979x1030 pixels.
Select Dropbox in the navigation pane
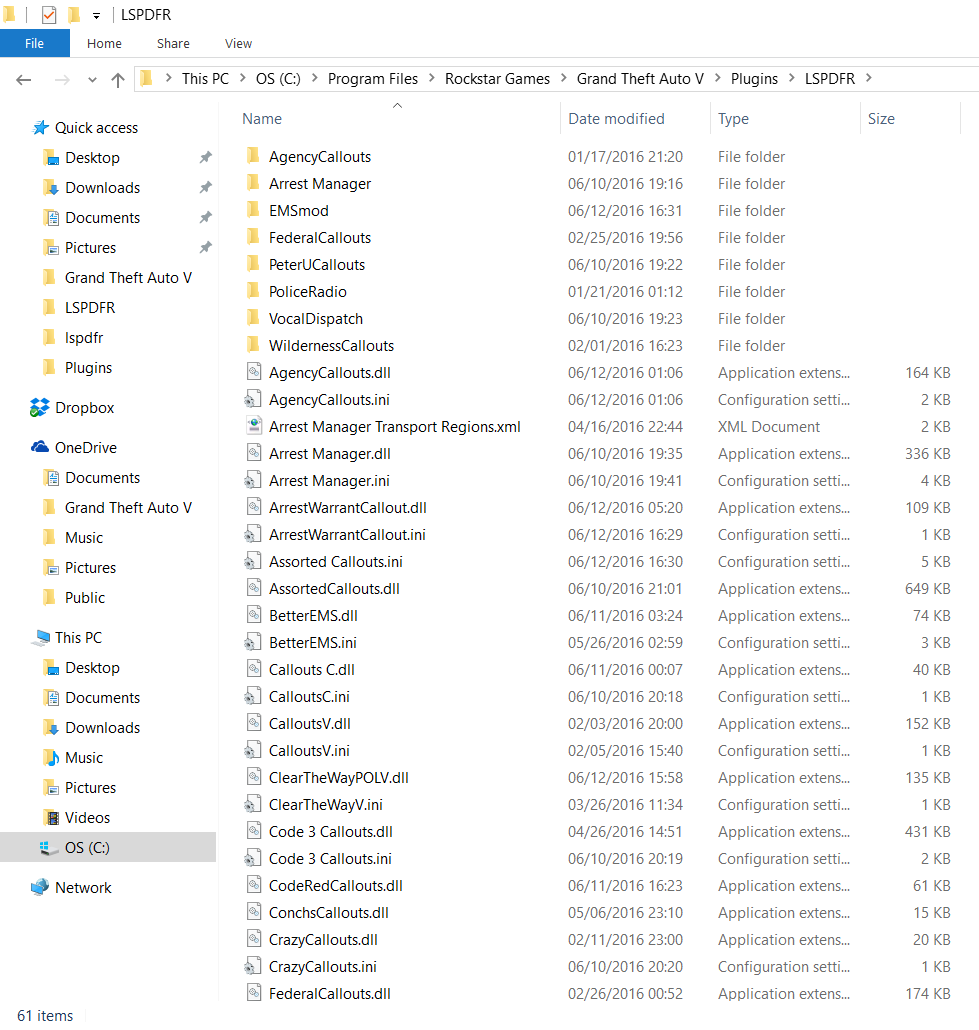84,408
